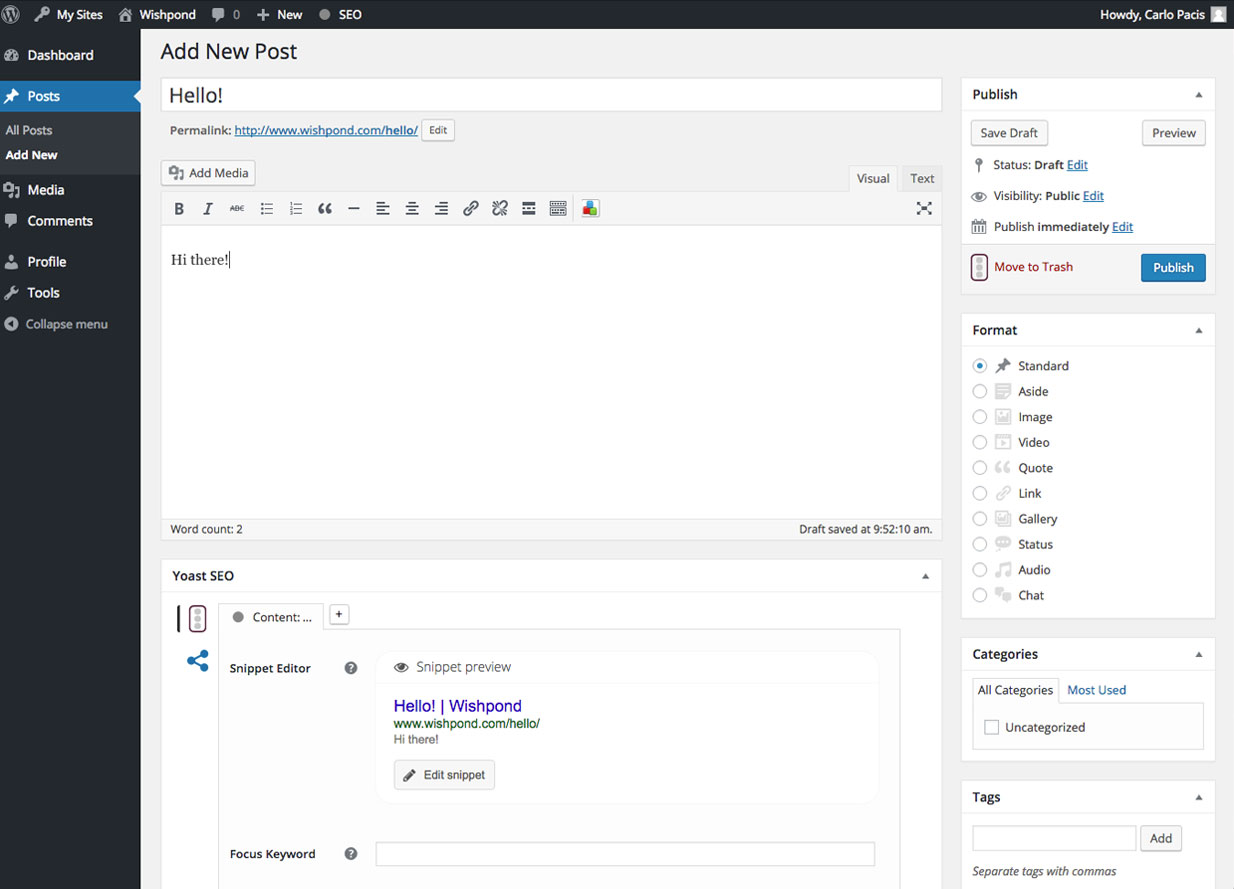The image size is (1234, 889).
Task: Click the Yoast traffic light icon beside Move to Trash
Action: coord(980,267)
